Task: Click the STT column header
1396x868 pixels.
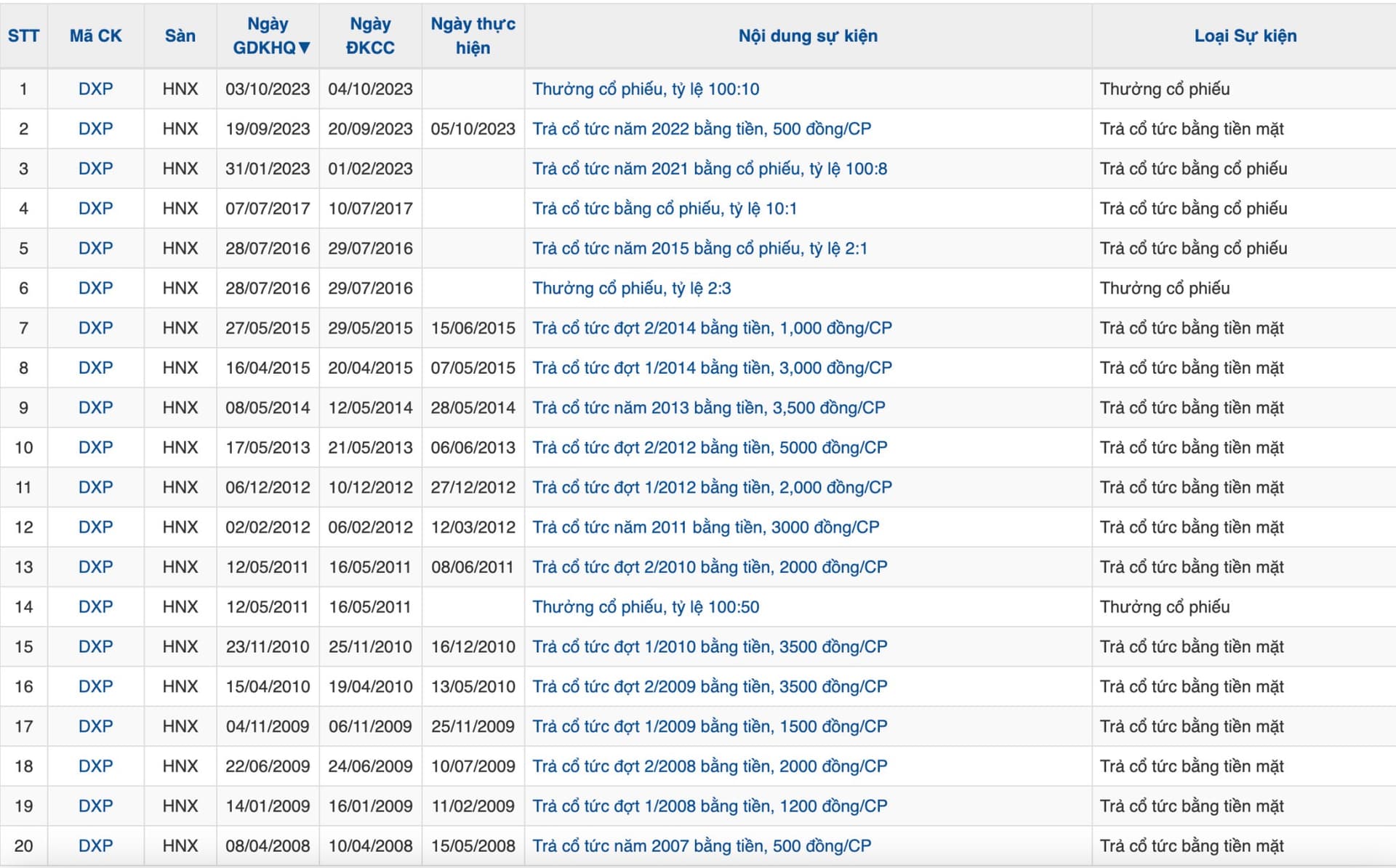Action: coord(23,36)
